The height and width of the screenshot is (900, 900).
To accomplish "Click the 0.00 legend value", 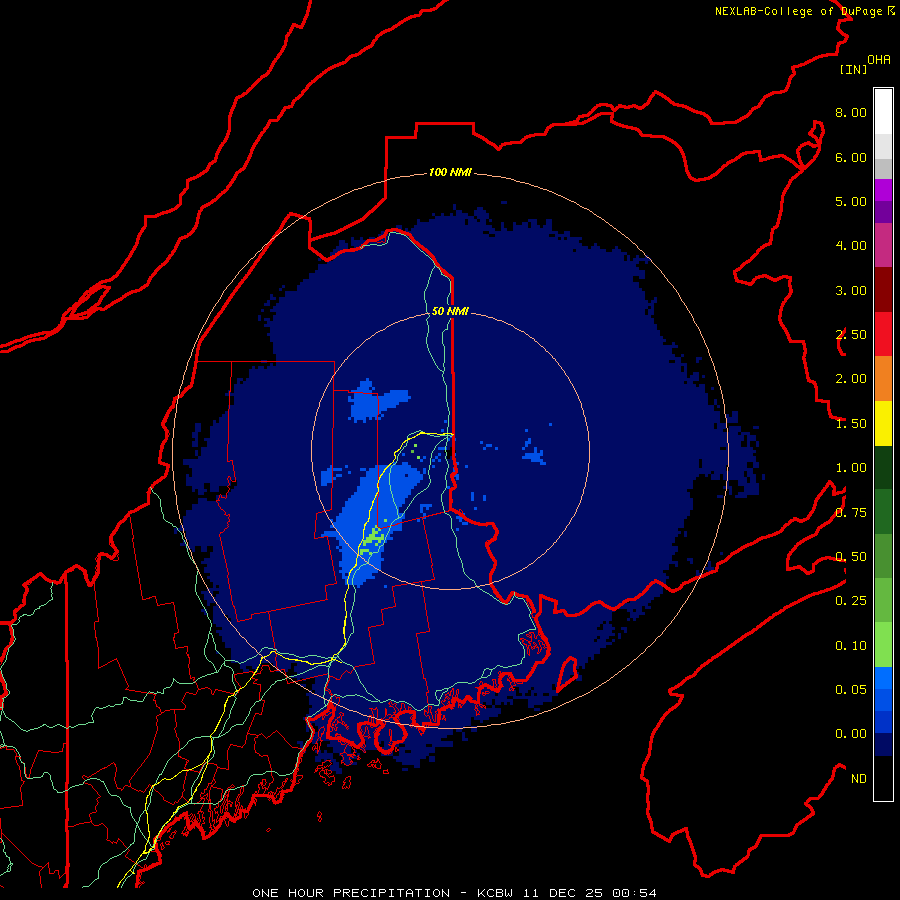I will pos(851,734).
